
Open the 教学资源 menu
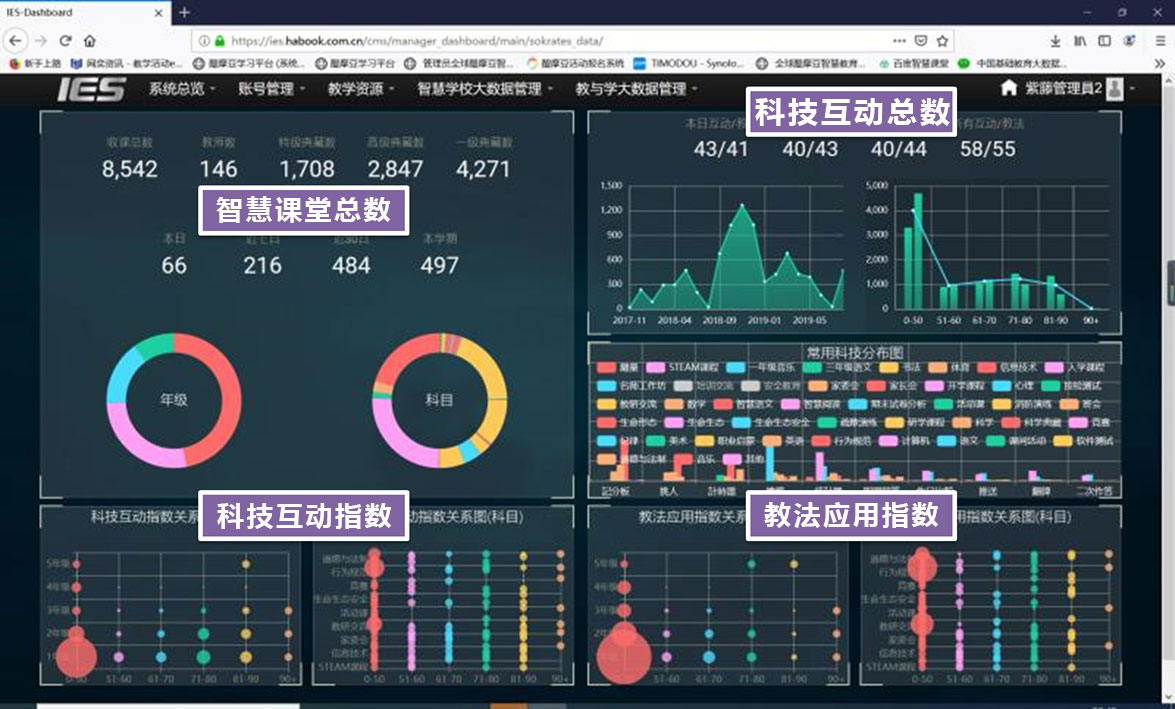tap(360, 89)
